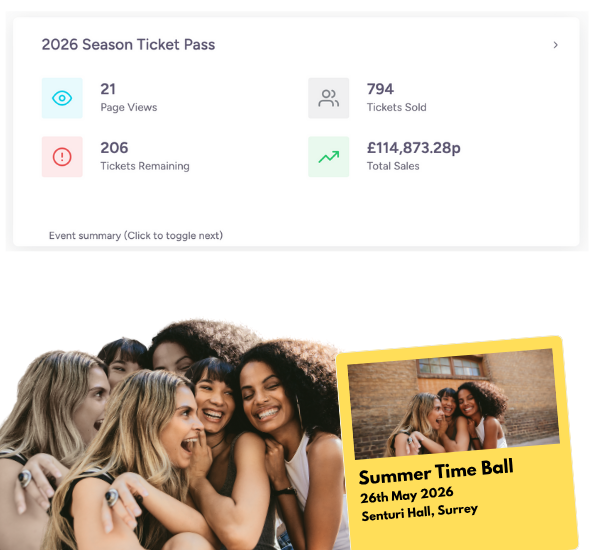The image size is (600, 550).
Task: Select the 794 Tickets Sold figure
Action: coord(380,89)
